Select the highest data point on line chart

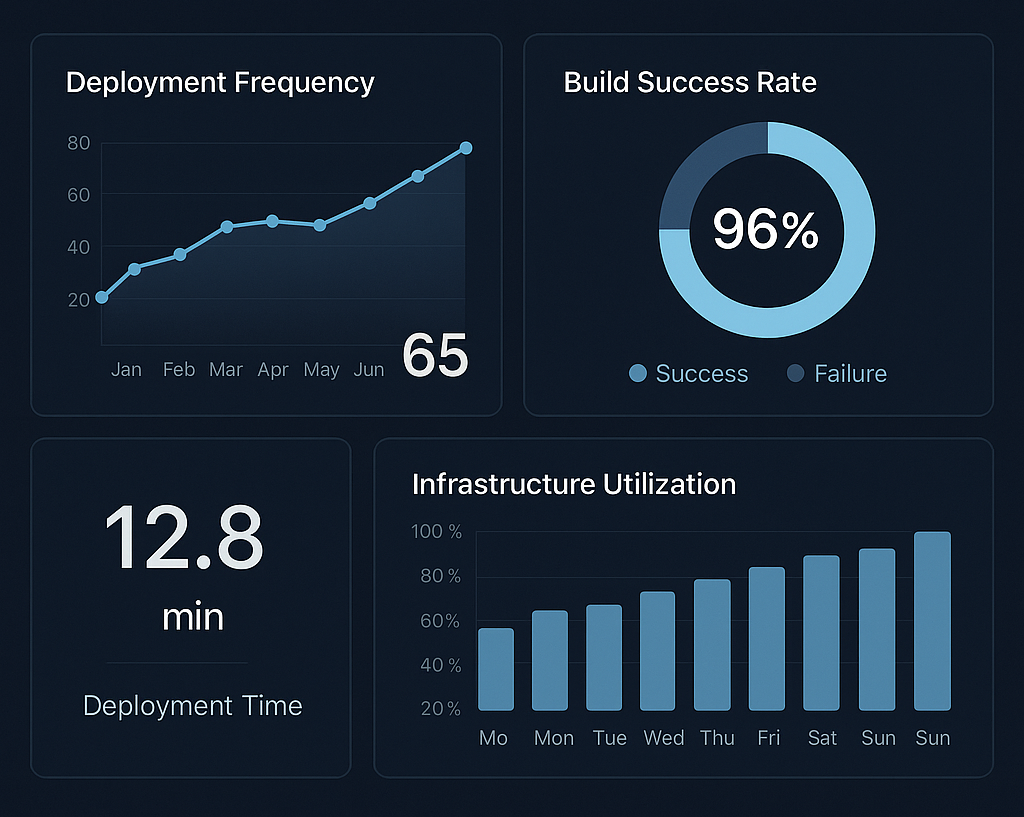tap(466, 148)
